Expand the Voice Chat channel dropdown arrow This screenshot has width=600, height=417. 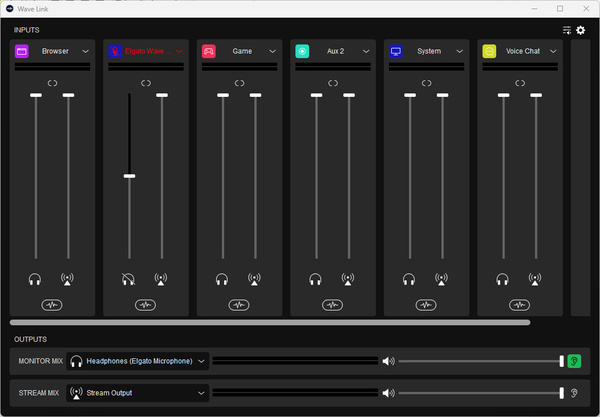(553, 51)
